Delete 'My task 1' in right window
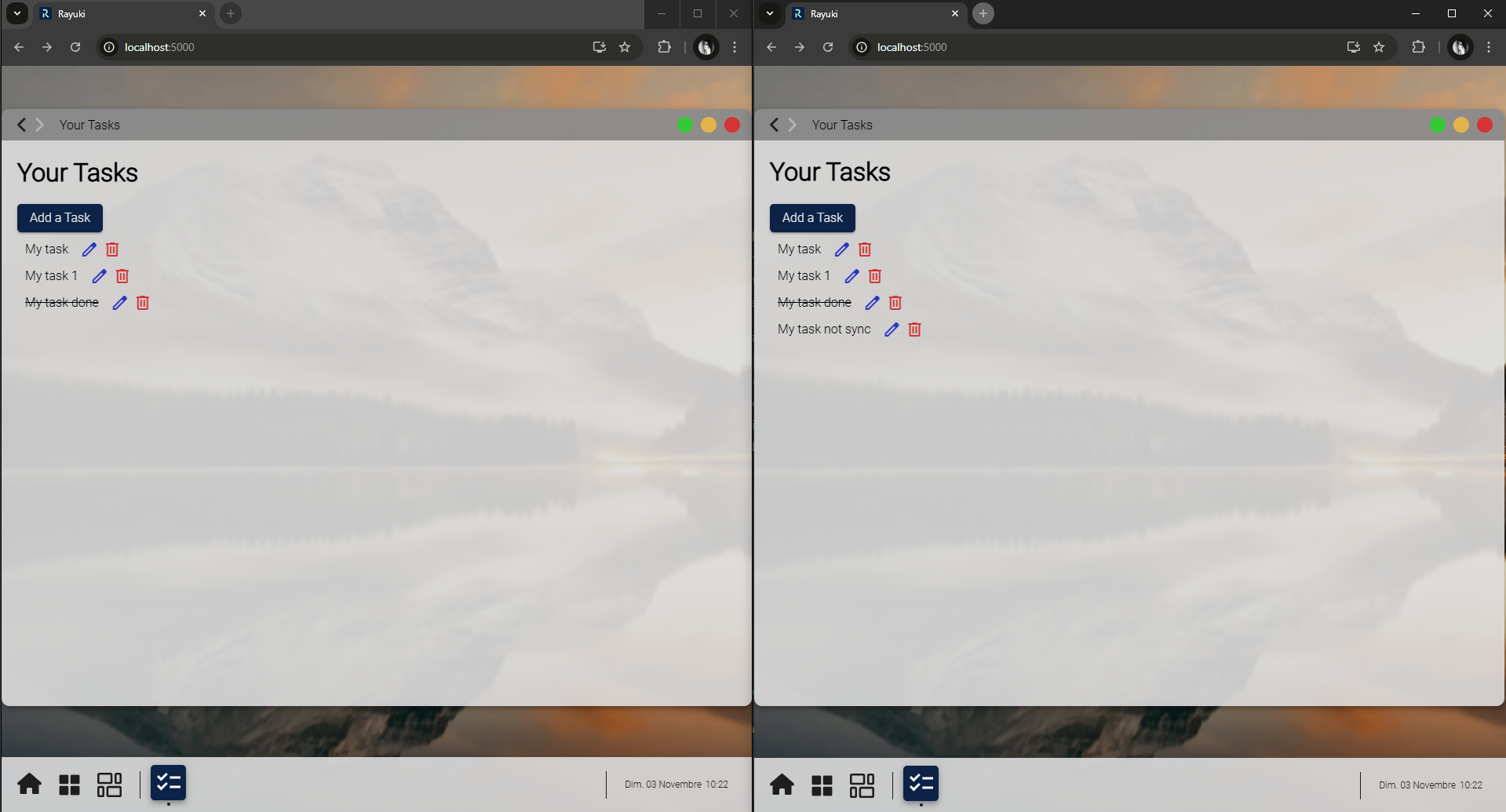 875,276
